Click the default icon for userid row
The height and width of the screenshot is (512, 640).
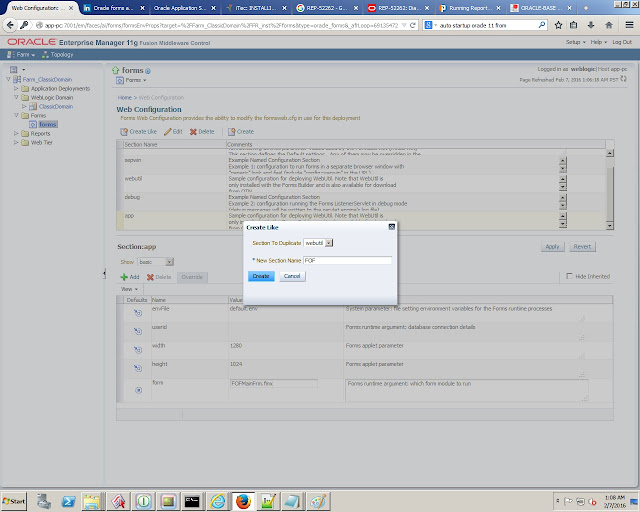coord(138,331)
